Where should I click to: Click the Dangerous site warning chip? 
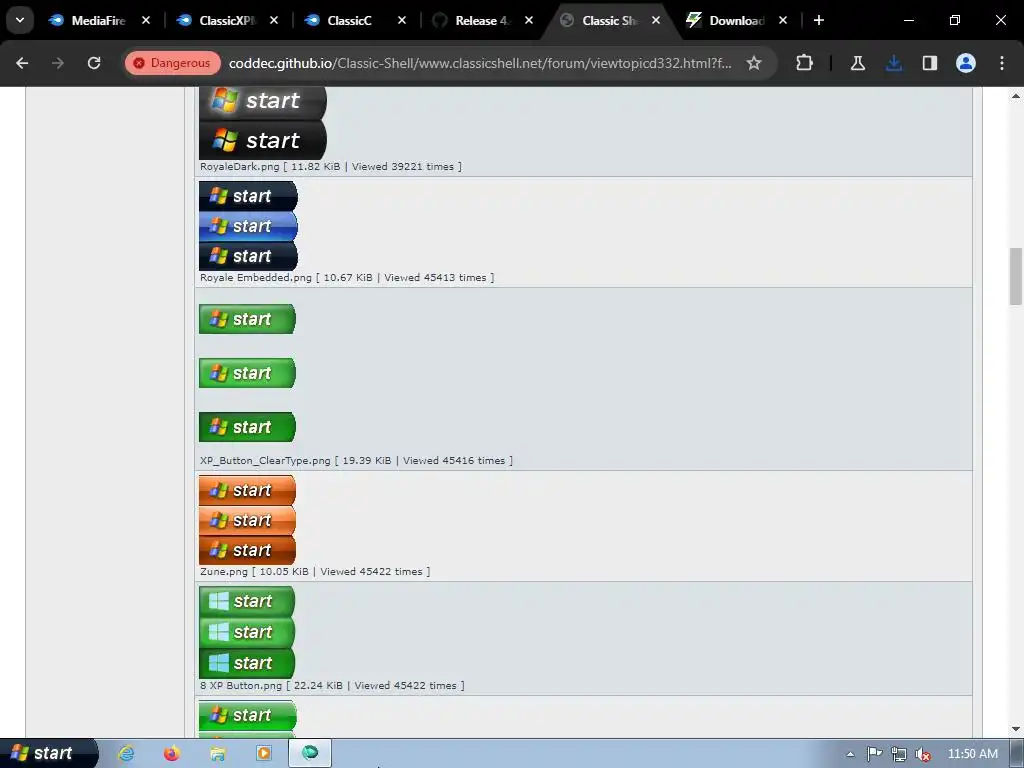[x=172, y=63]
